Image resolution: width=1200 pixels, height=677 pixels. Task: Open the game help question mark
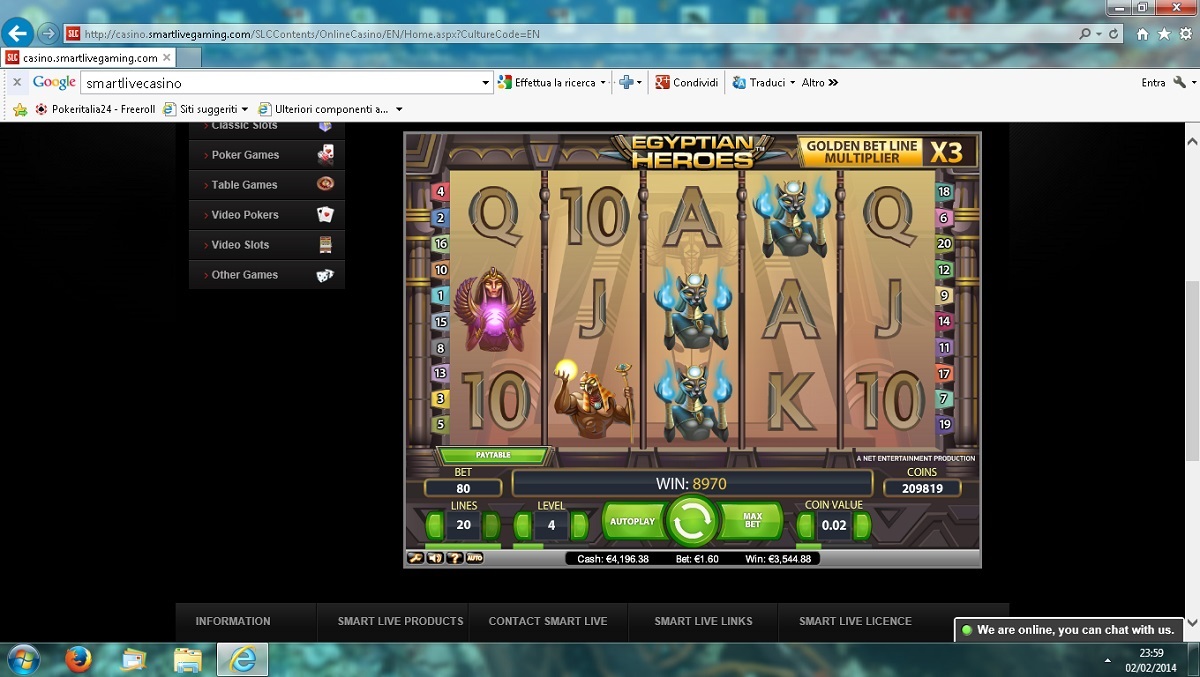[453, 558]
